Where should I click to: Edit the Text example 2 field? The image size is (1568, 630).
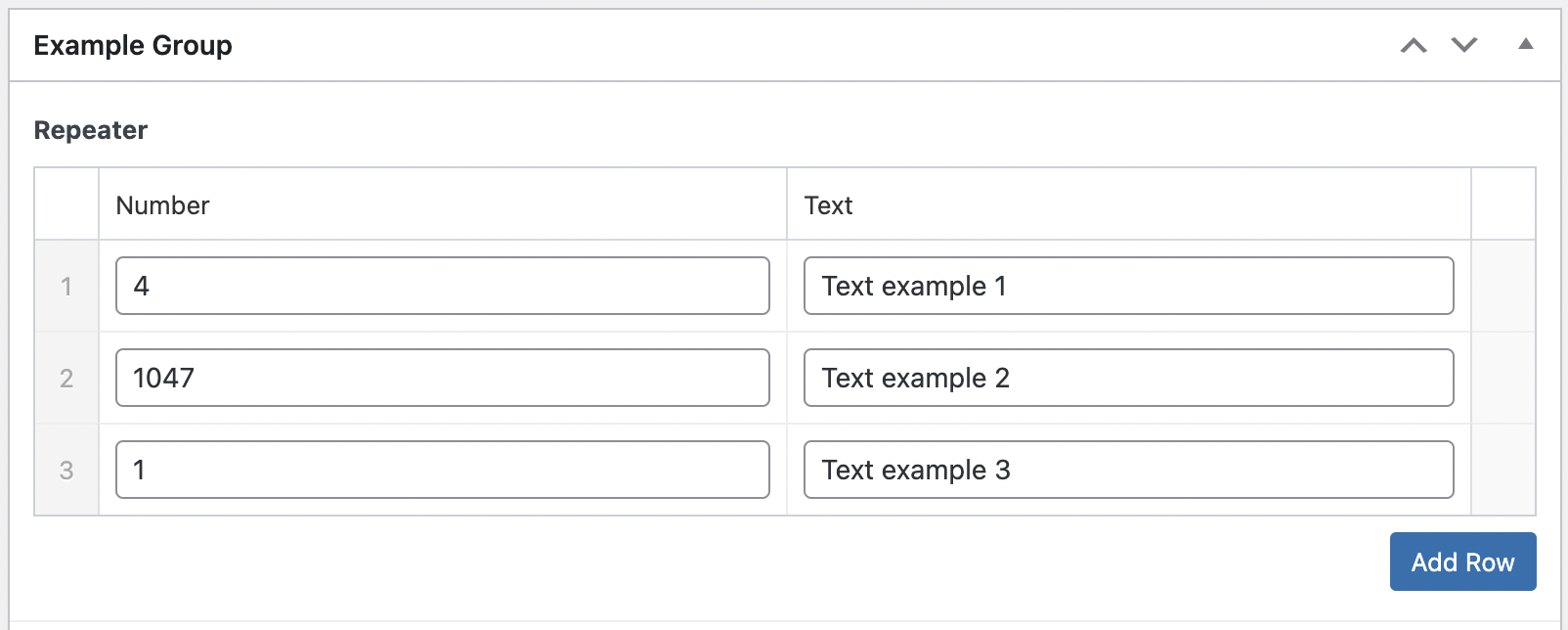coord(1128,378)
